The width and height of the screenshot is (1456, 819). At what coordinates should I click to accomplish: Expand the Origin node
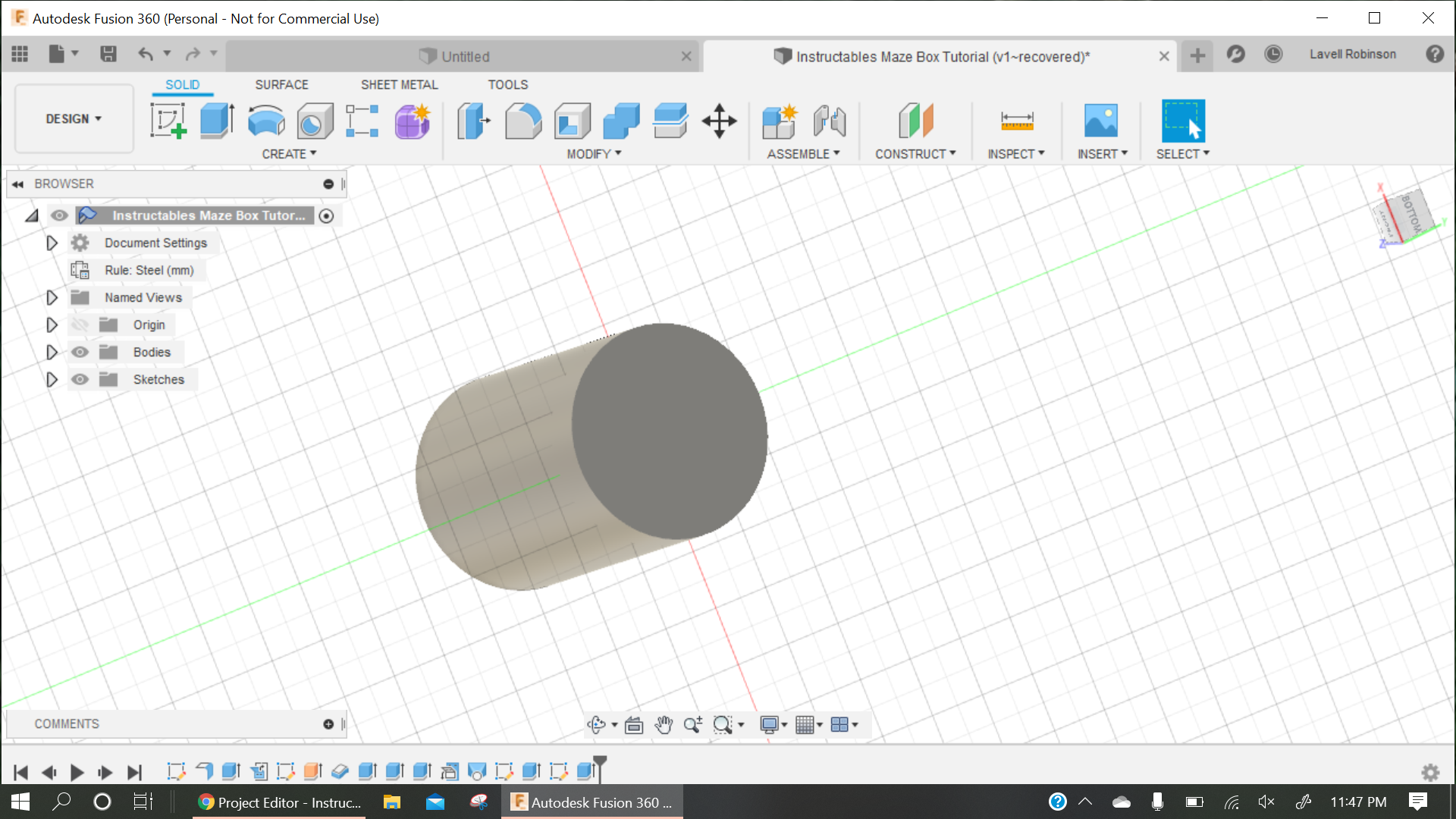(x=52, y=325)
